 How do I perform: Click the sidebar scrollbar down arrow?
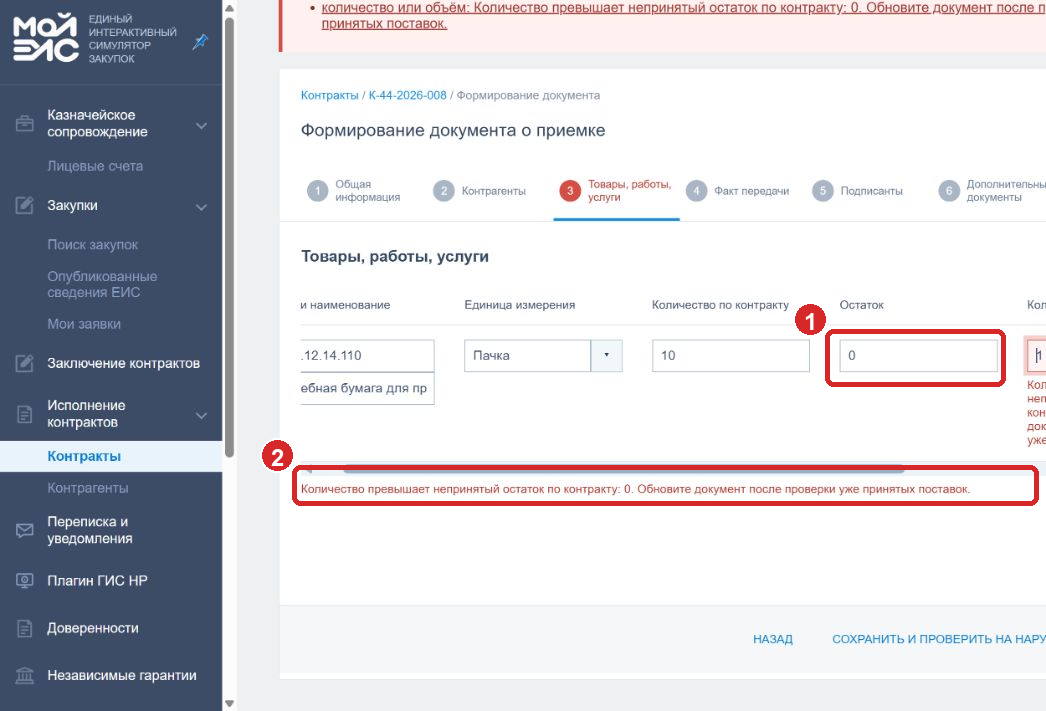pyautogui.click(x=229, y=703)
